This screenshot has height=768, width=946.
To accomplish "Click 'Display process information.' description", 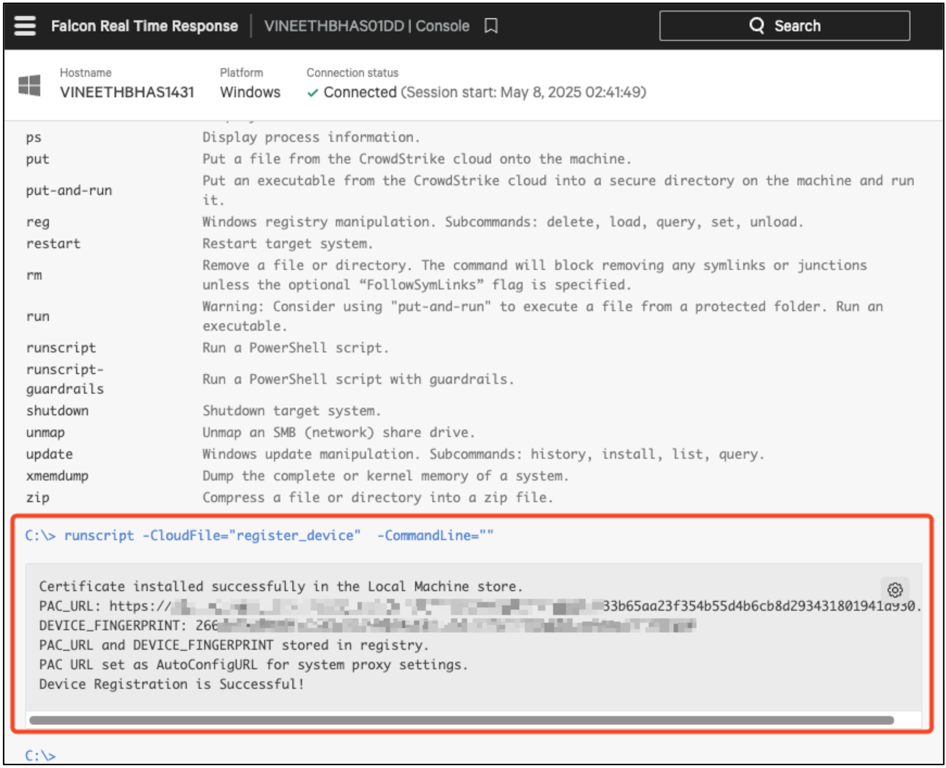I will (x=311, y=138).
